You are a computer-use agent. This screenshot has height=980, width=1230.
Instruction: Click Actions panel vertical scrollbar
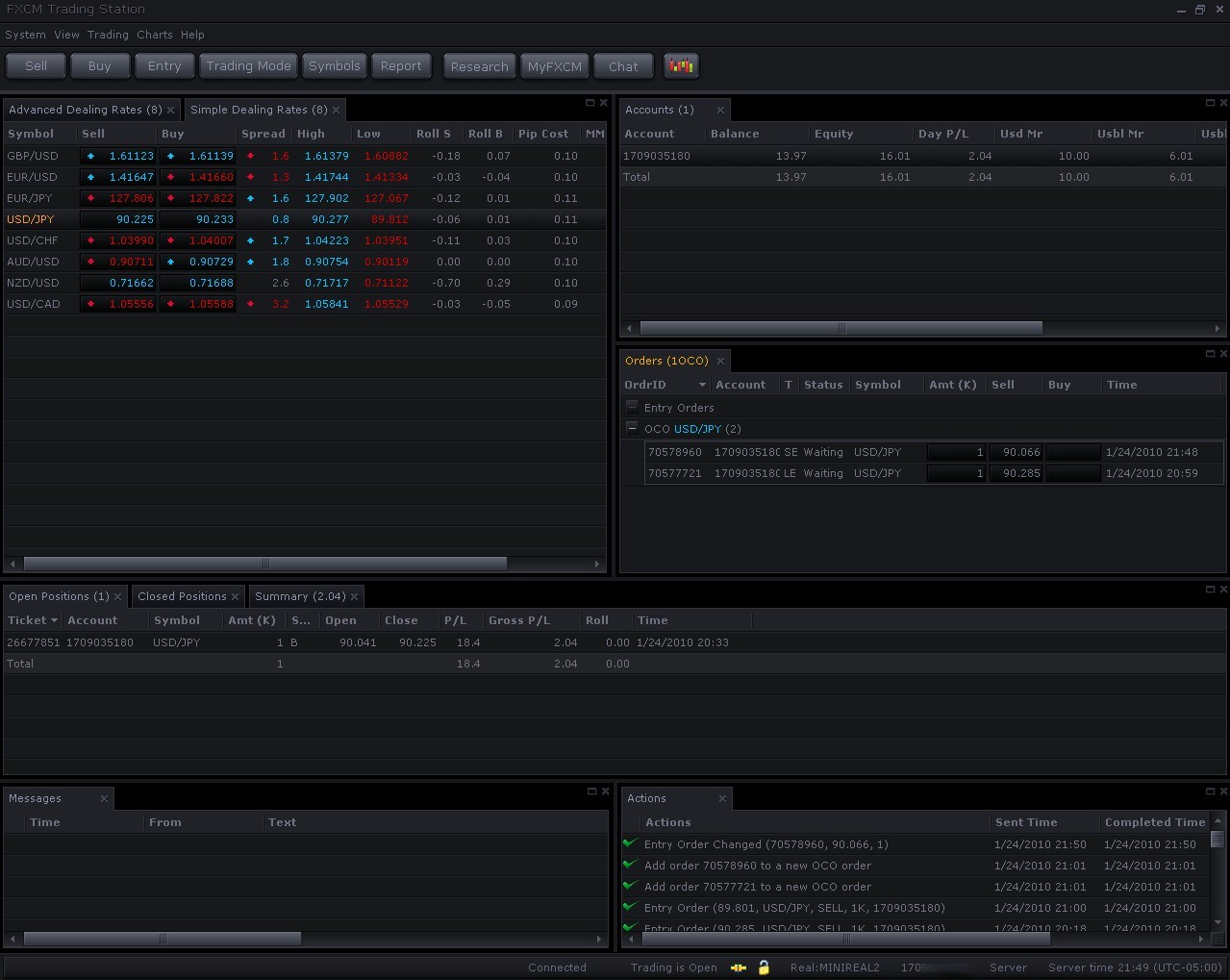pyautogui.click(x=1217, y=838)
